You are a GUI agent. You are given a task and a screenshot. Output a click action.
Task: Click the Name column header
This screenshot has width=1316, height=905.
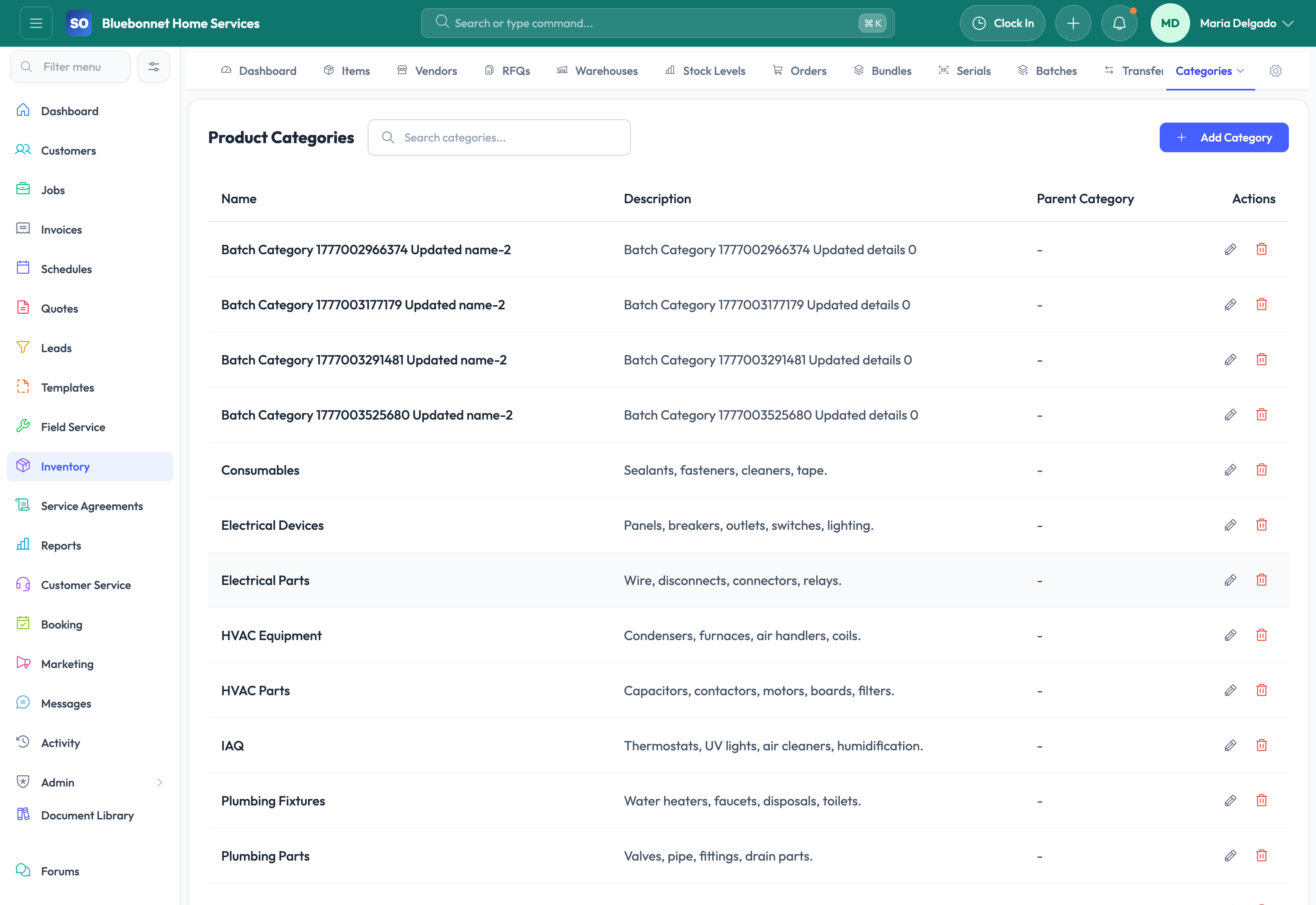[239, 199]
